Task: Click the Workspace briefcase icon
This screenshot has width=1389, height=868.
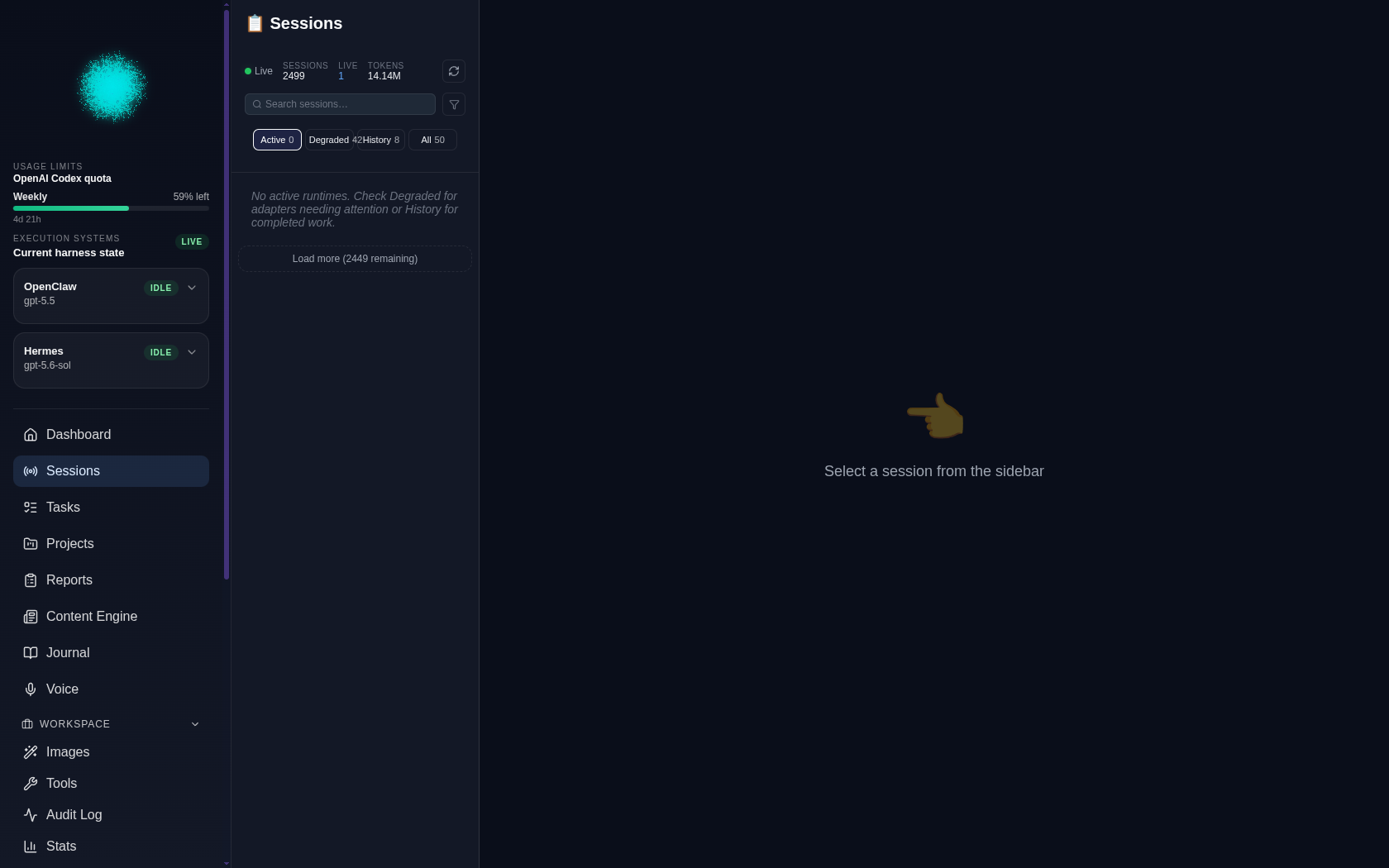Action: point(27,724)
